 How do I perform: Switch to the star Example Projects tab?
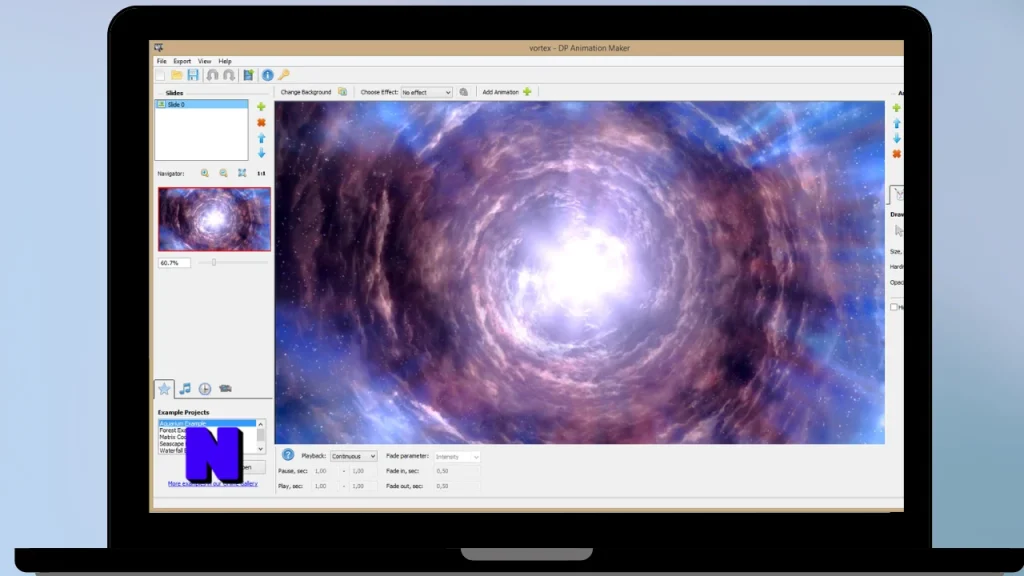tap(164, 389)
